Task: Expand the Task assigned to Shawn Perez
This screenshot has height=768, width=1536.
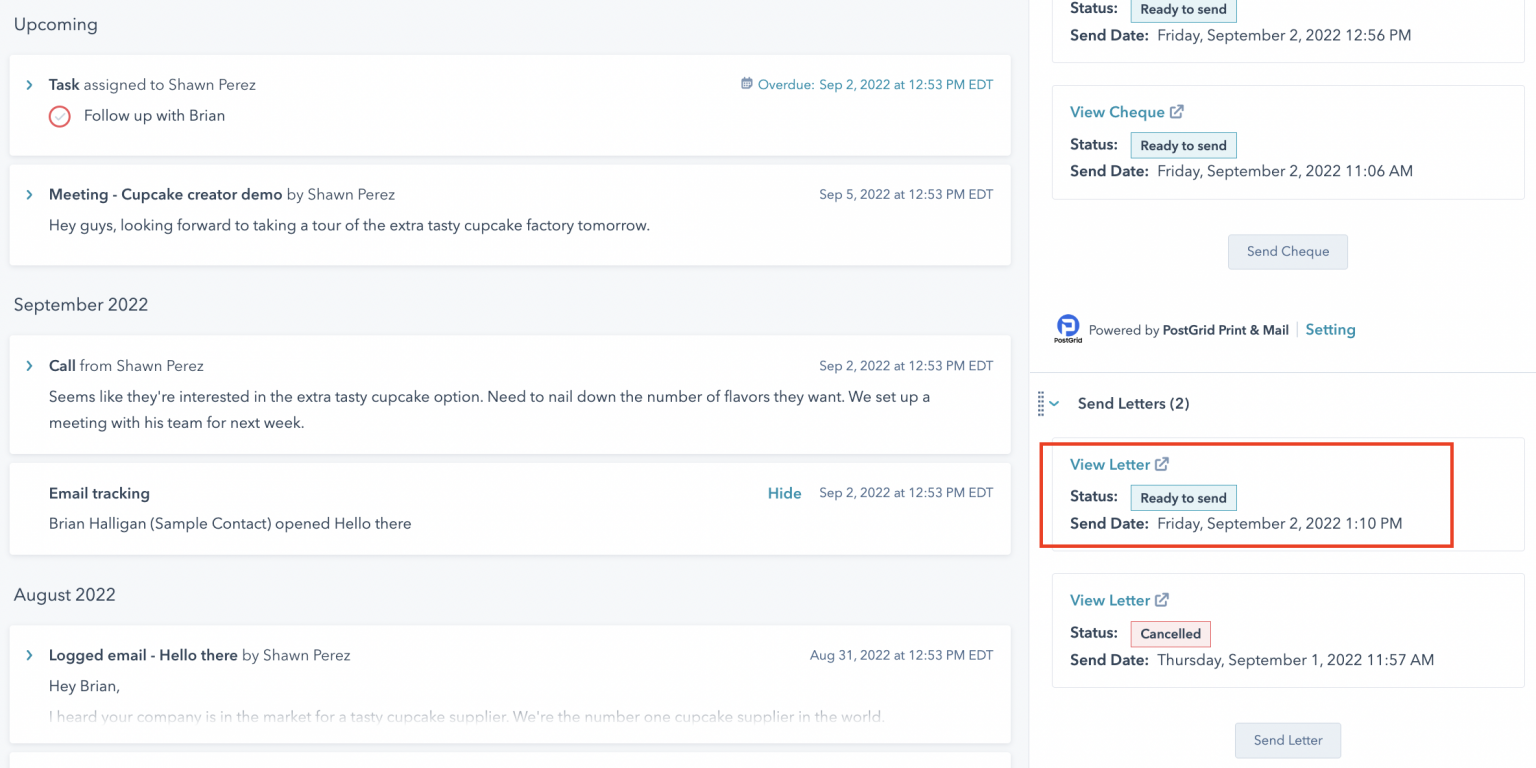Action: (30, 85)
